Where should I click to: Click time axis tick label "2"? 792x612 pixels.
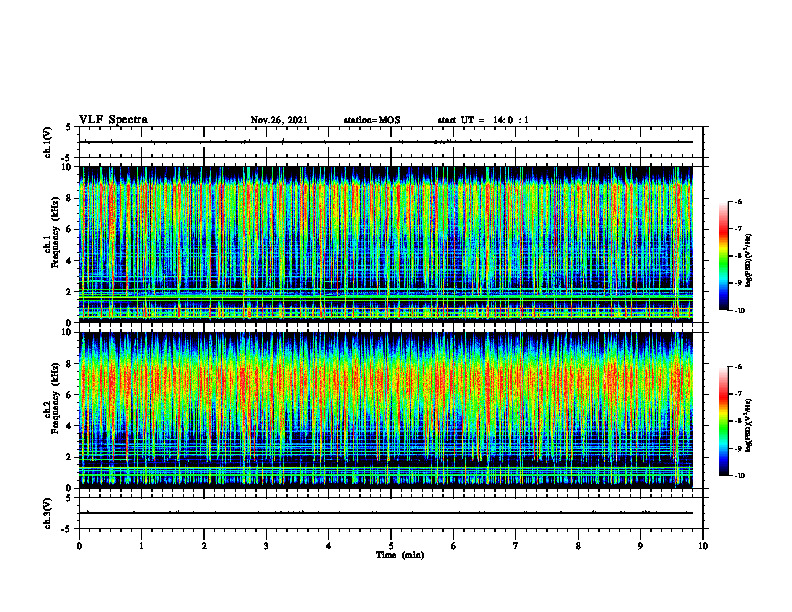click(204, 546)
